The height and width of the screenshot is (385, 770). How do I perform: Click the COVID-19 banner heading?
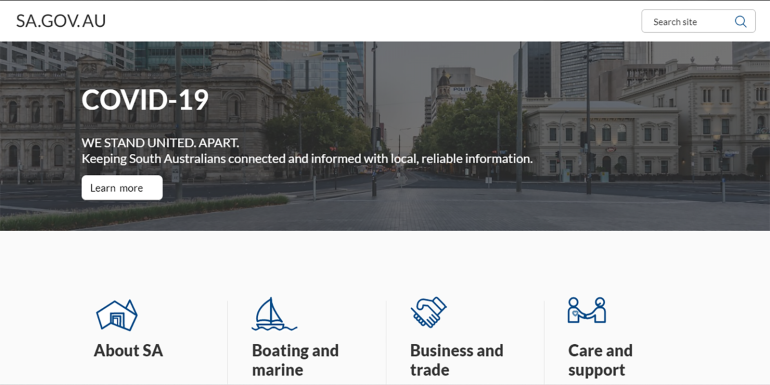[x=145, y=100]
